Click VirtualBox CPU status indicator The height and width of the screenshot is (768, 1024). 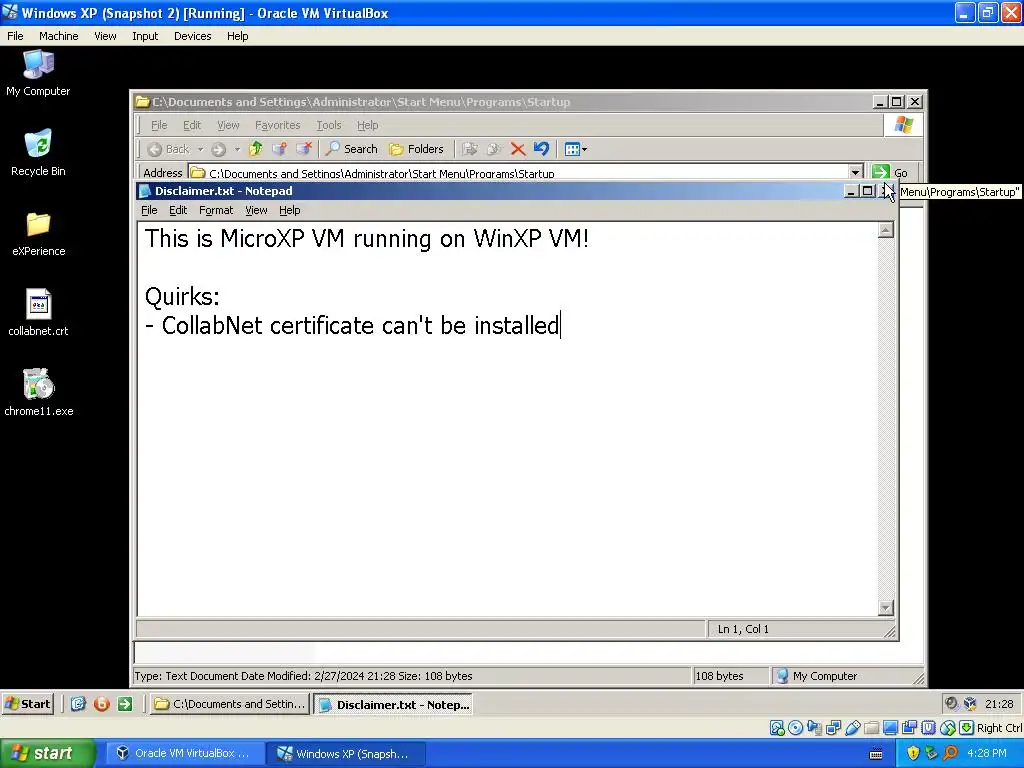(x=928, y=728)
